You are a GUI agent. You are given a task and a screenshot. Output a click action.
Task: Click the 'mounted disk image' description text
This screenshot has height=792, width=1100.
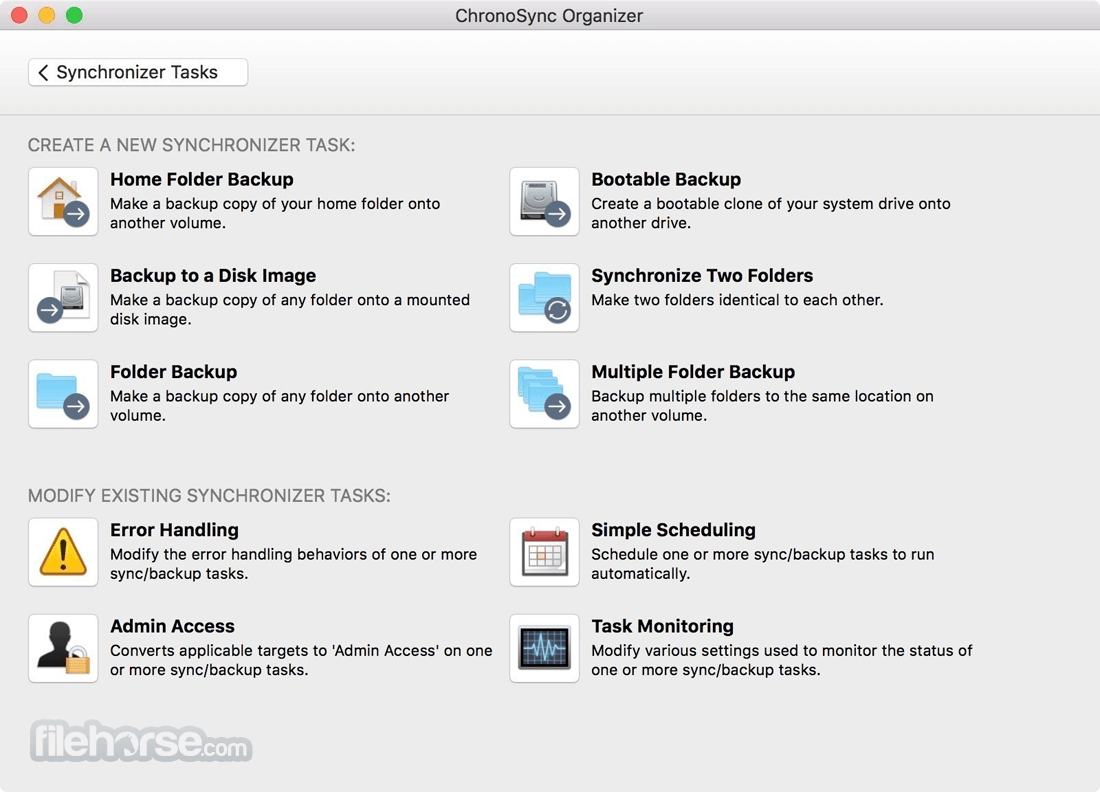pyautogui.click(x=290, y=309)
